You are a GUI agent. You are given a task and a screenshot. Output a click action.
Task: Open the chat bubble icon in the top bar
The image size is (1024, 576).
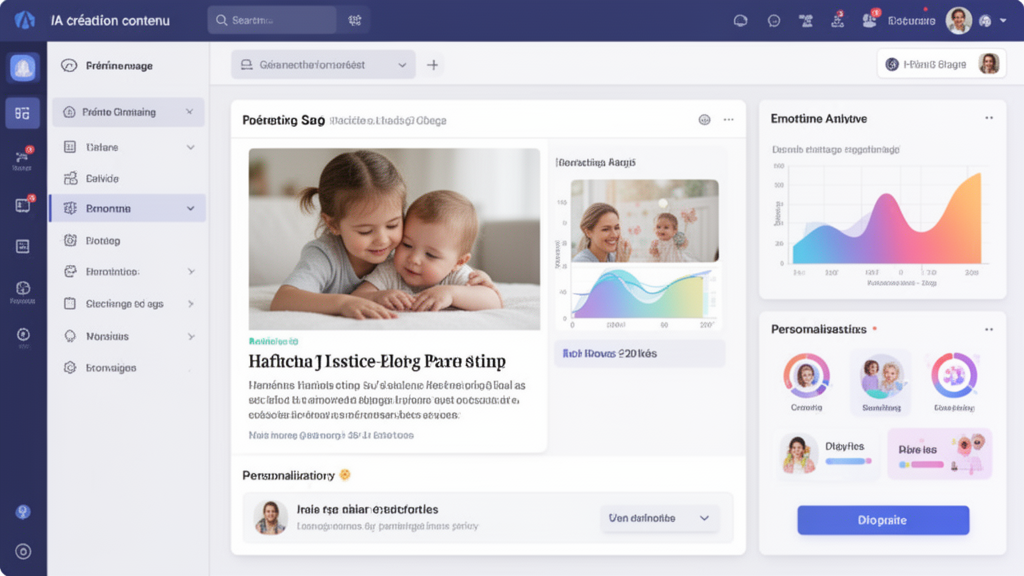773,19
